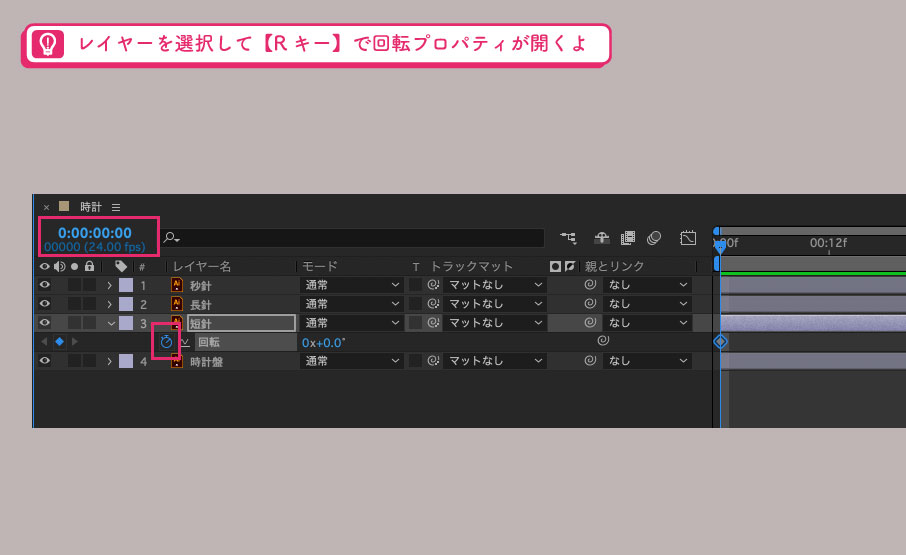Toggle preserve transparency box for 長針

click(415, 304)
